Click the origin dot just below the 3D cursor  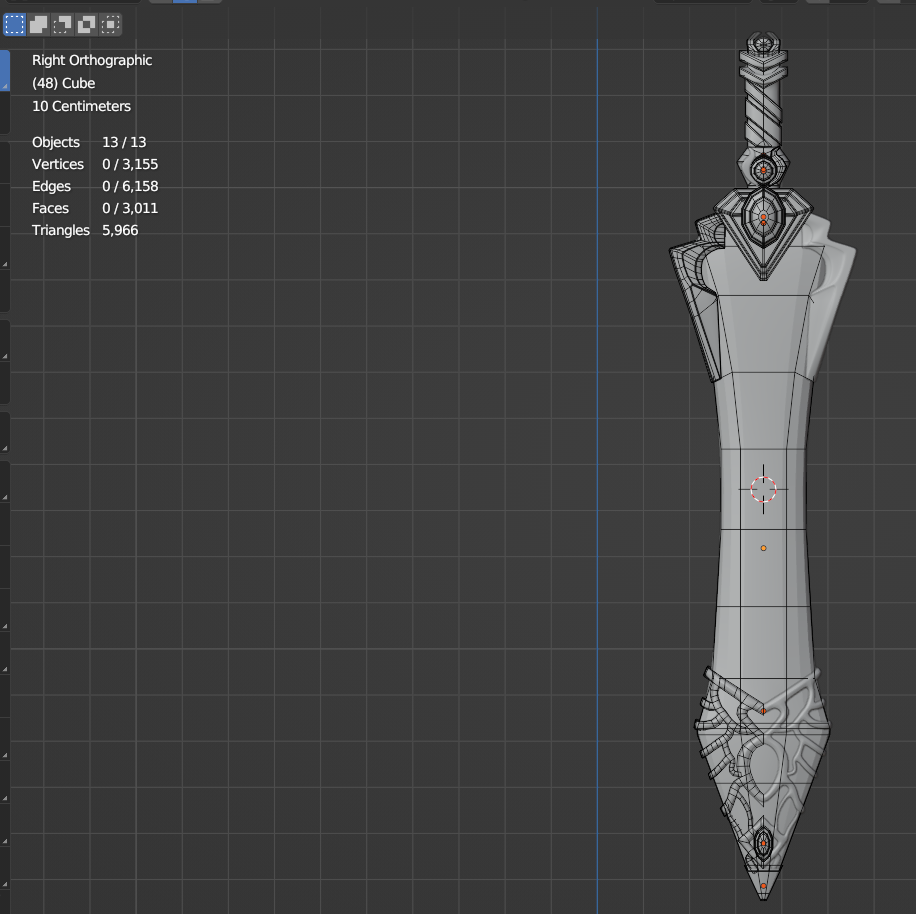[763, 548]
